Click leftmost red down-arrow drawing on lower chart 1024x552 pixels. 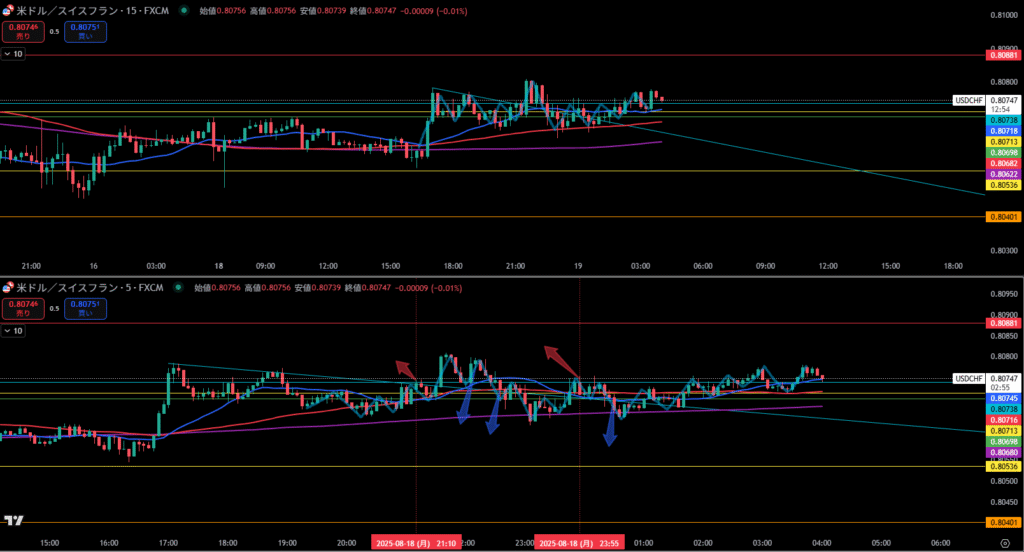[x=405, y=369]
